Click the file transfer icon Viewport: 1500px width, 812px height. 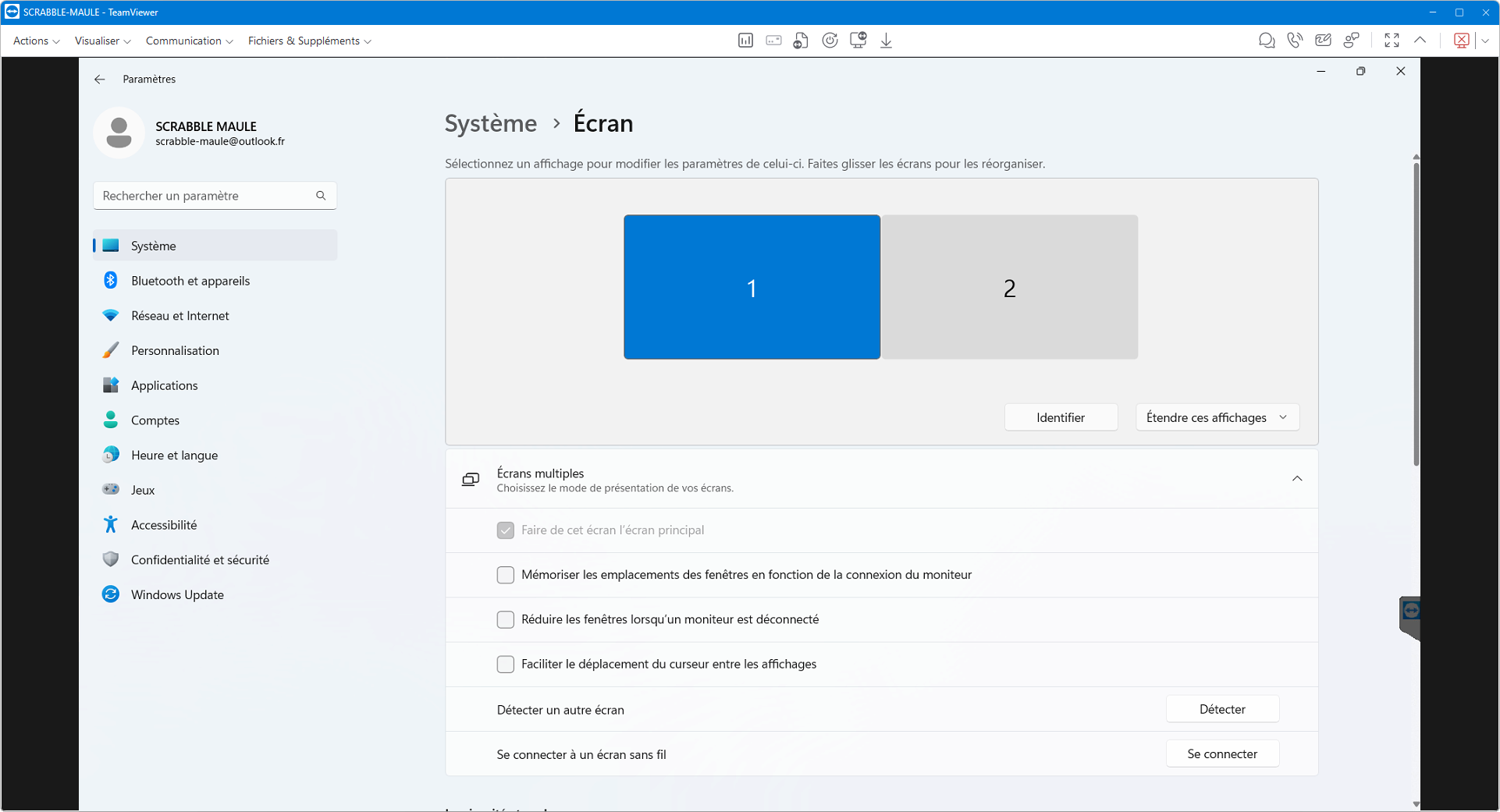click(801, 41)
